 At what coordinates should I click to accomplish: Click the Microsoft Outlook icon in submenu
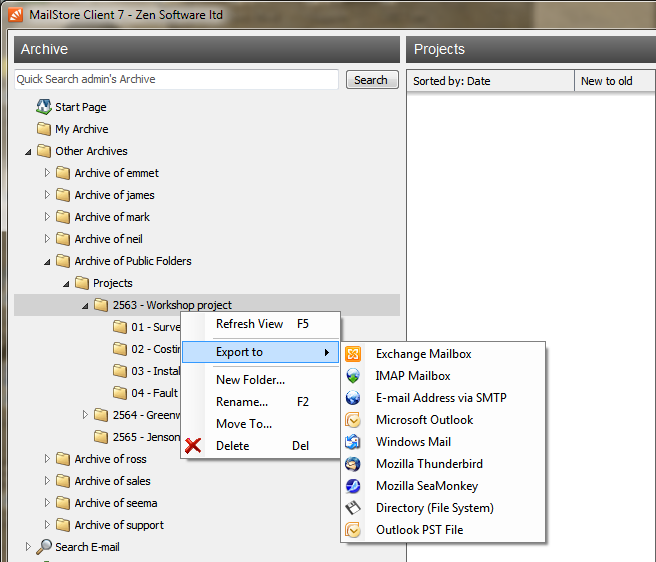[x=353, y=420]
